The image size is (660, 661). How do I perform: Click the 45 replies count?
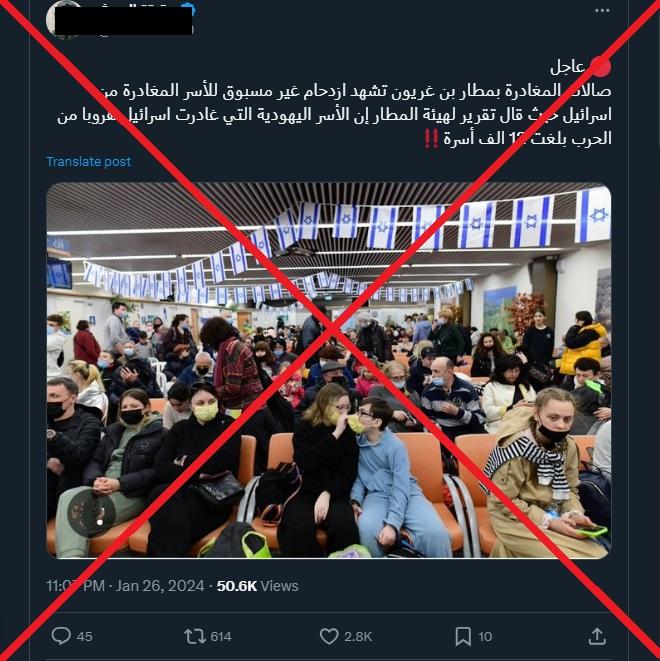point(85,637)
